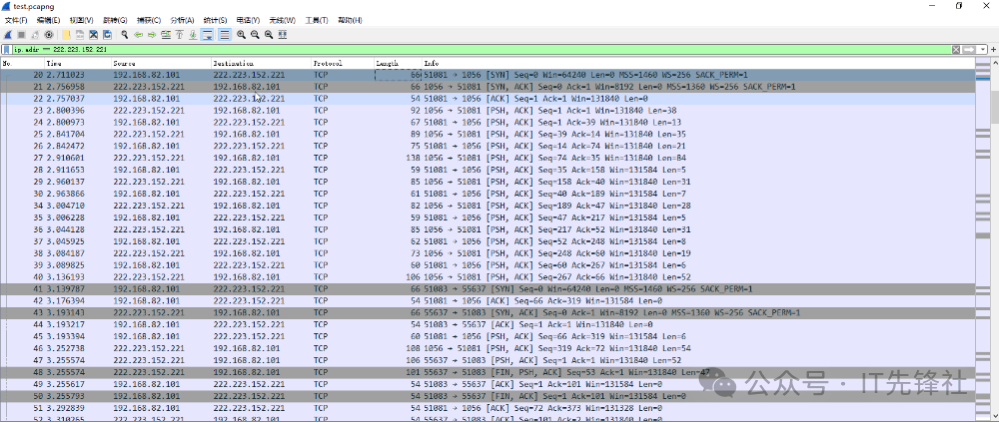
Task: Open the capture options gear icon
Action: pyautogui.click(x=49, y=34)
